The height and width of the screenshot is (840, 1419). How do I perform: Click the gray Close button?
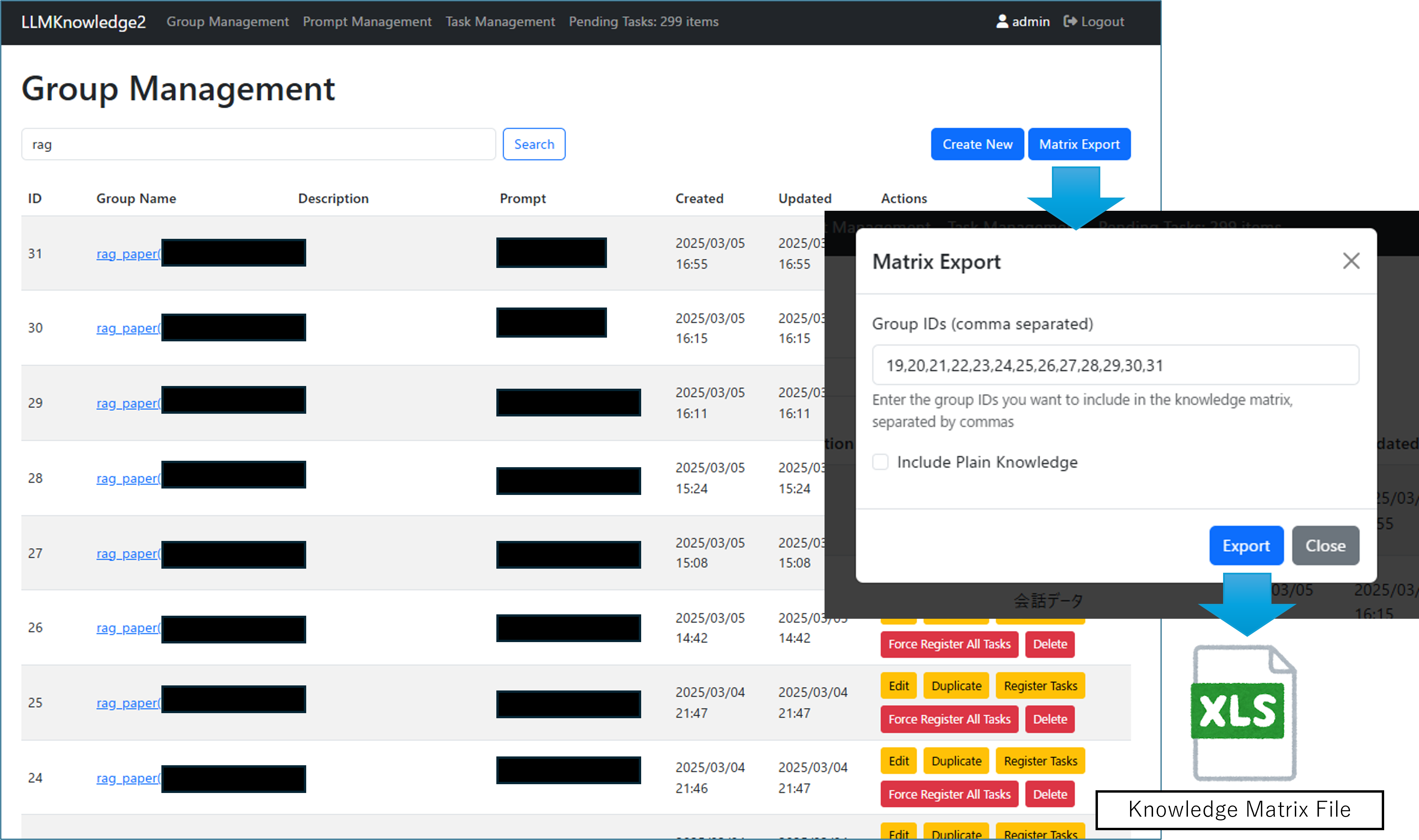tap(1325, 546)
